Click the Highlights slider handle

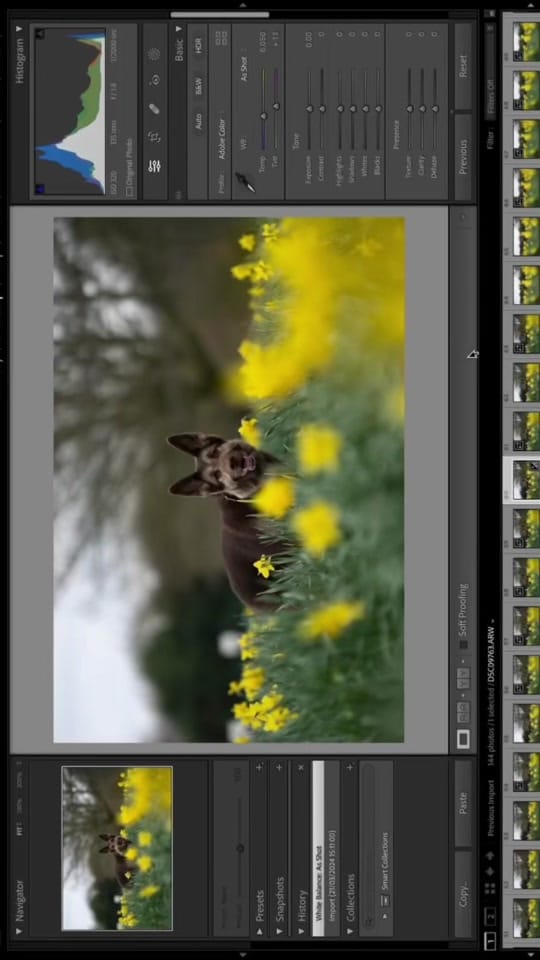pyautogui.click(x=340, y=108)
